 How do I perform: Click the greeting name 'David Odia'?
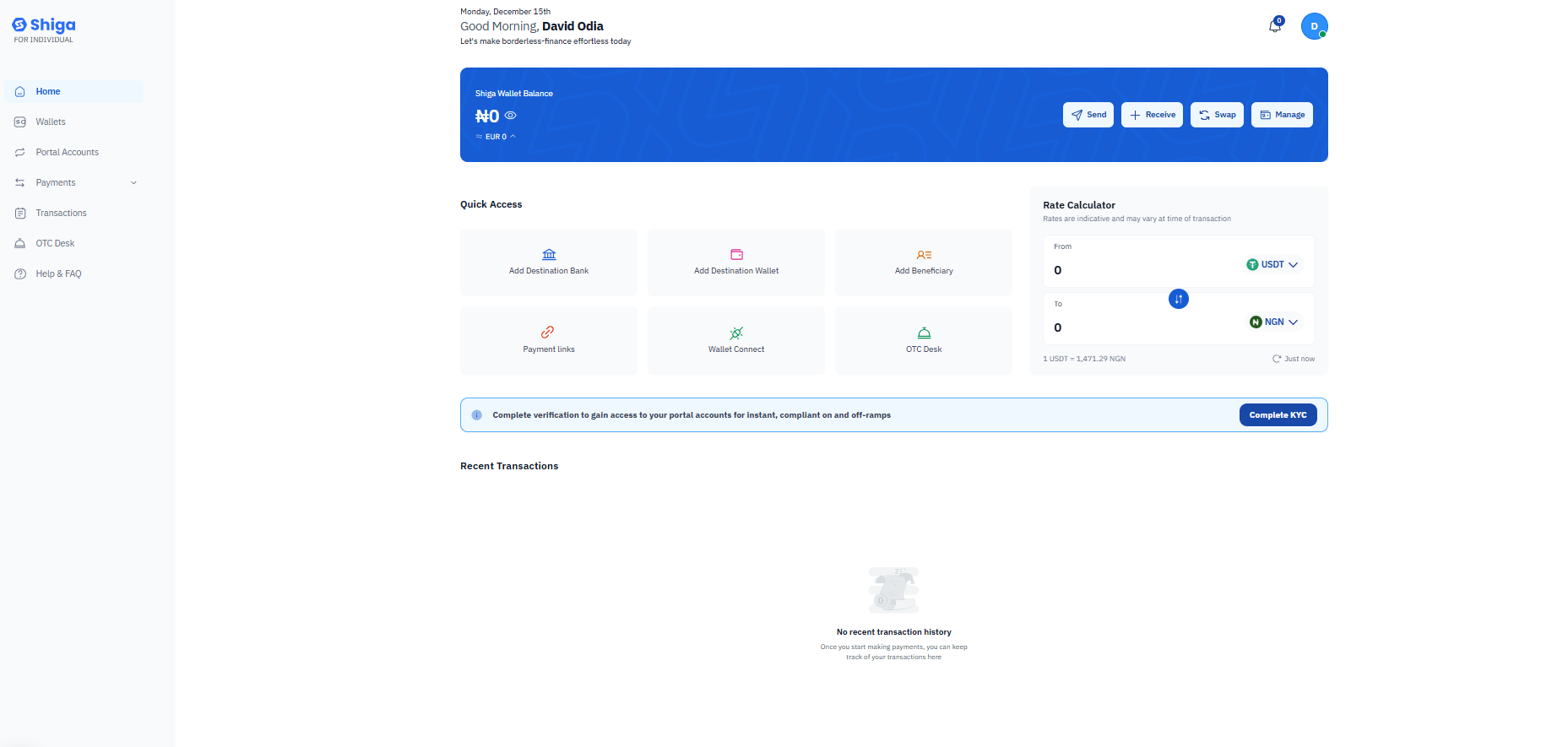coord(572,26)
